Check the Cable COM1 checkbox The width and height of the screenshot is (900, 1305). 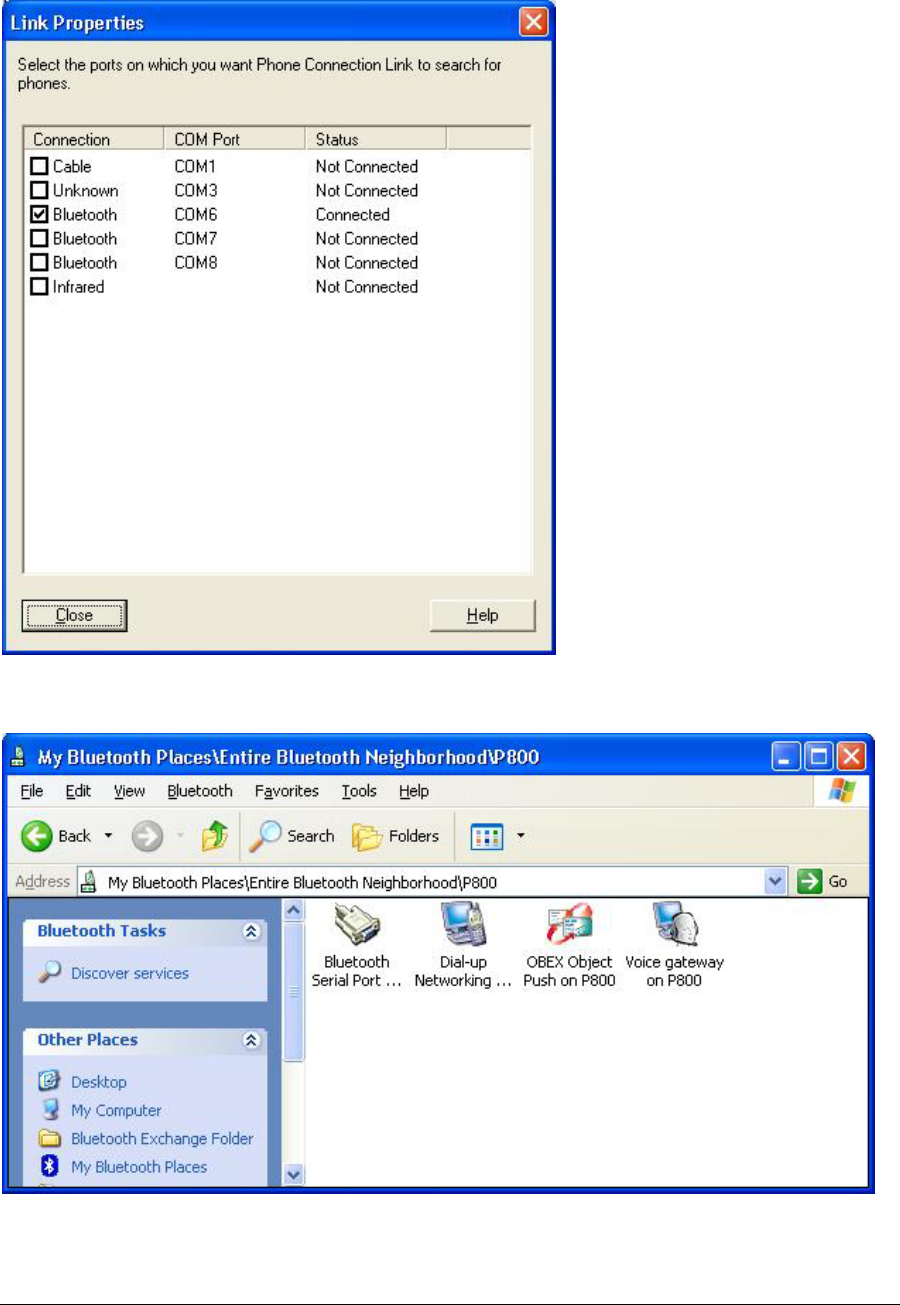click(38, 167)
